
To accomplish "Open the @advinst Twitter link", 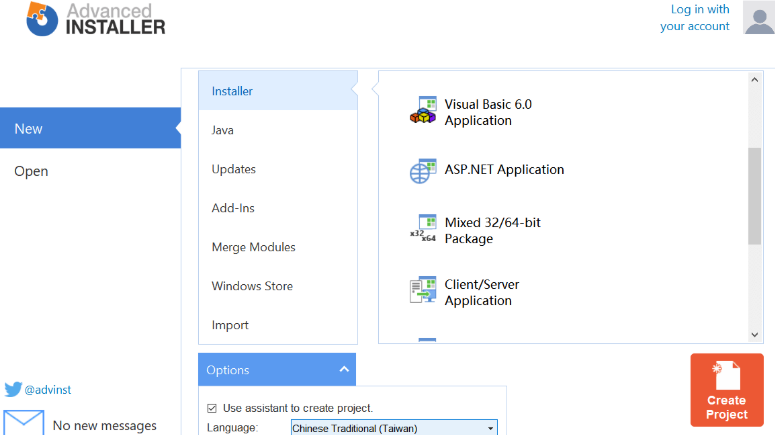I will click(48, 390).
